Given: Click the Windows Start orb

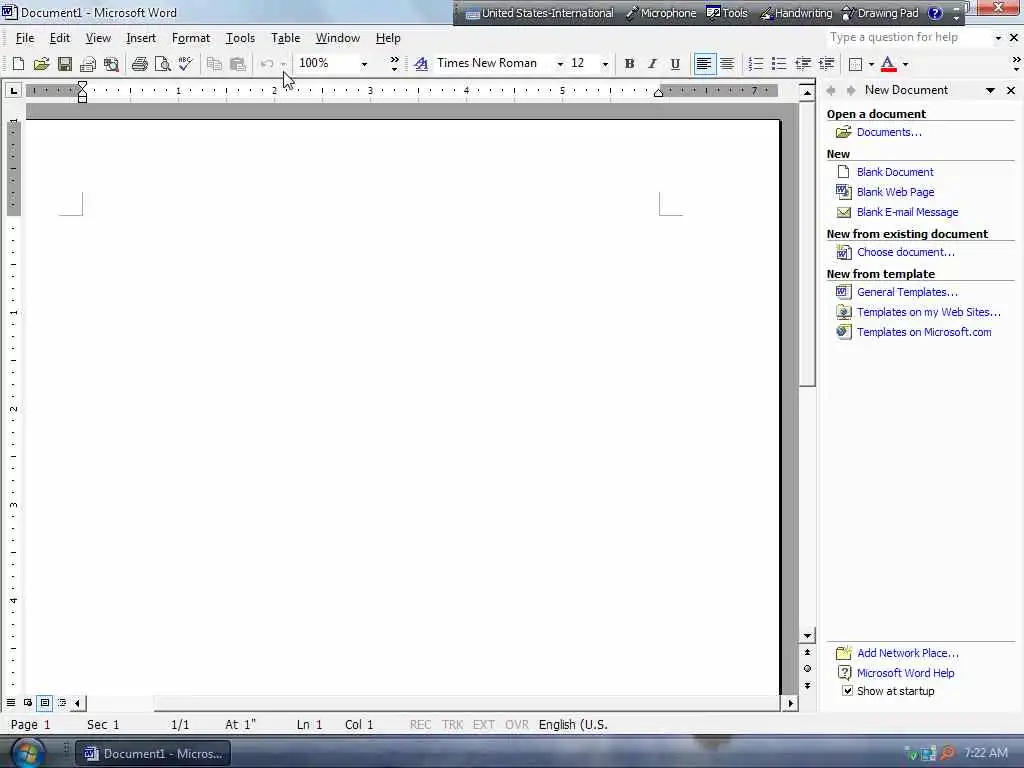Looking at the screenshot, I should [26, 752].
